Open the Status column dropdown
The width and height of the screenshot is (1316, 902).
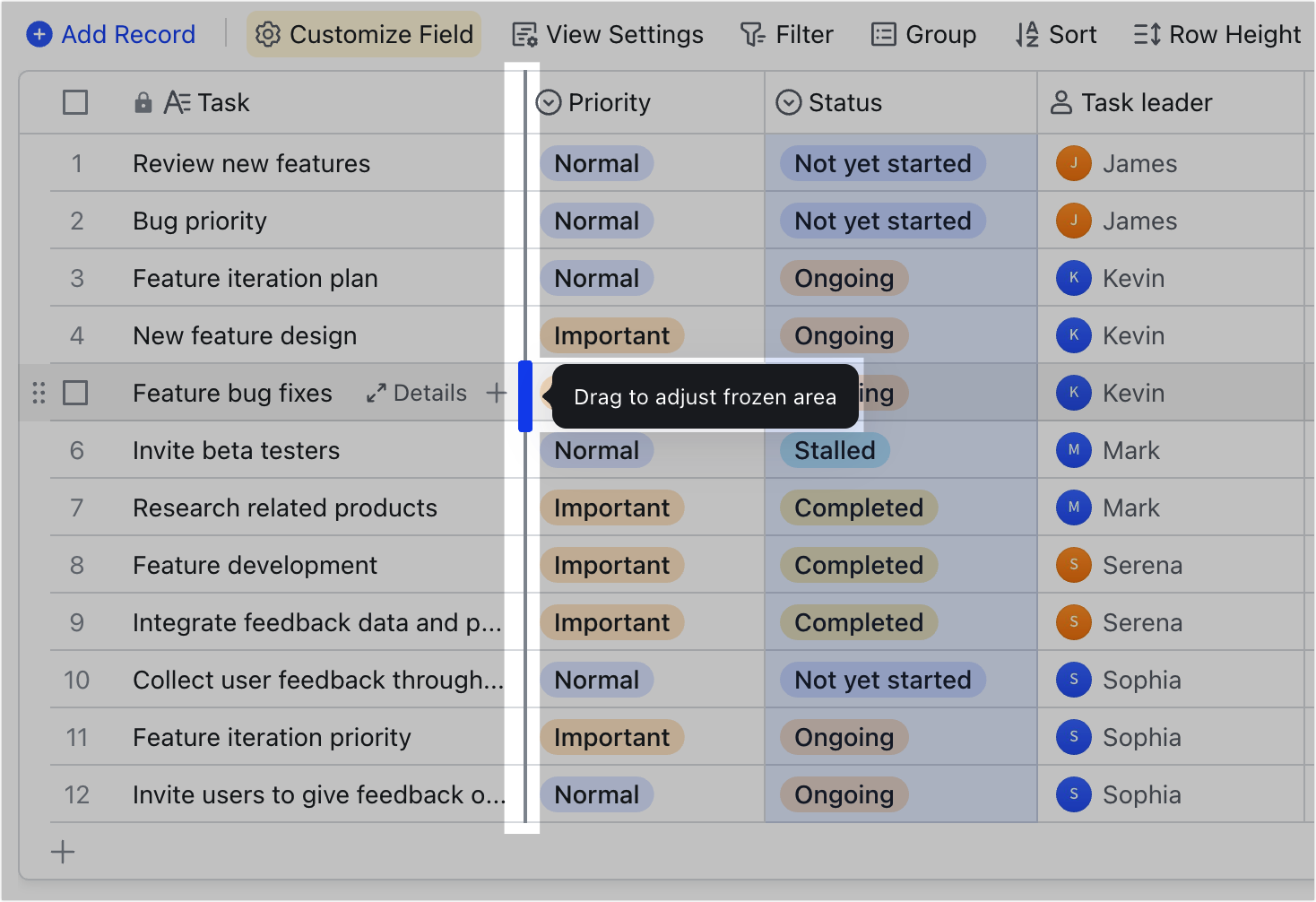[788, 102]
